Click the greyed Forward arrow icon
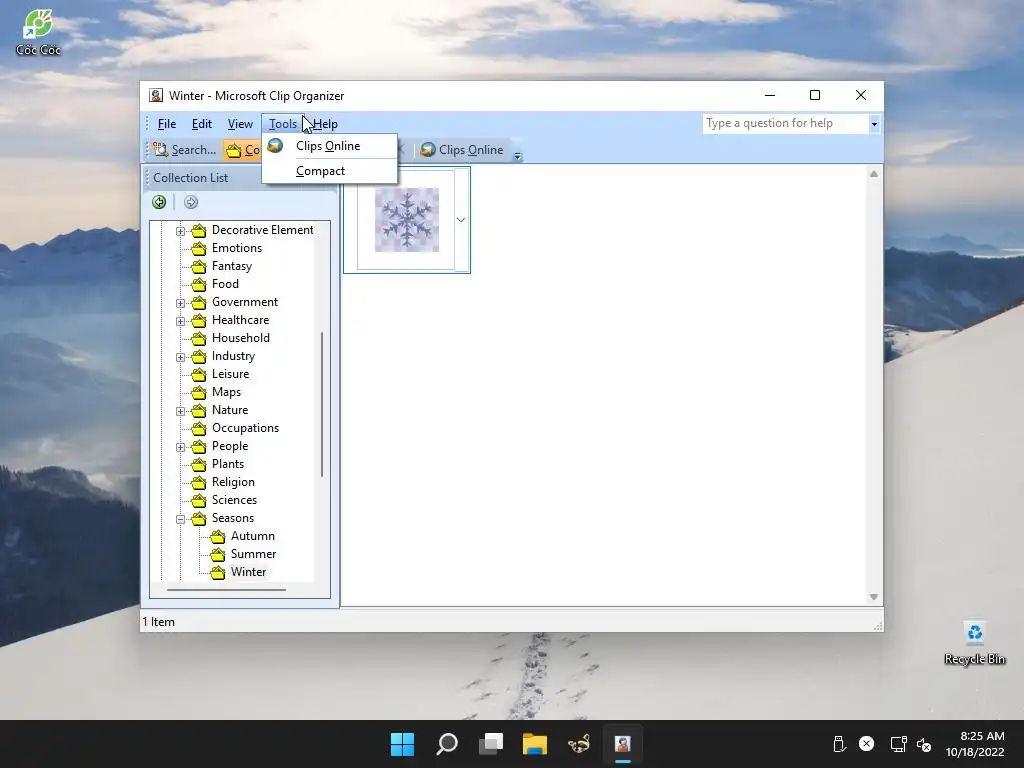1024x768 pixels. (191, 202)
